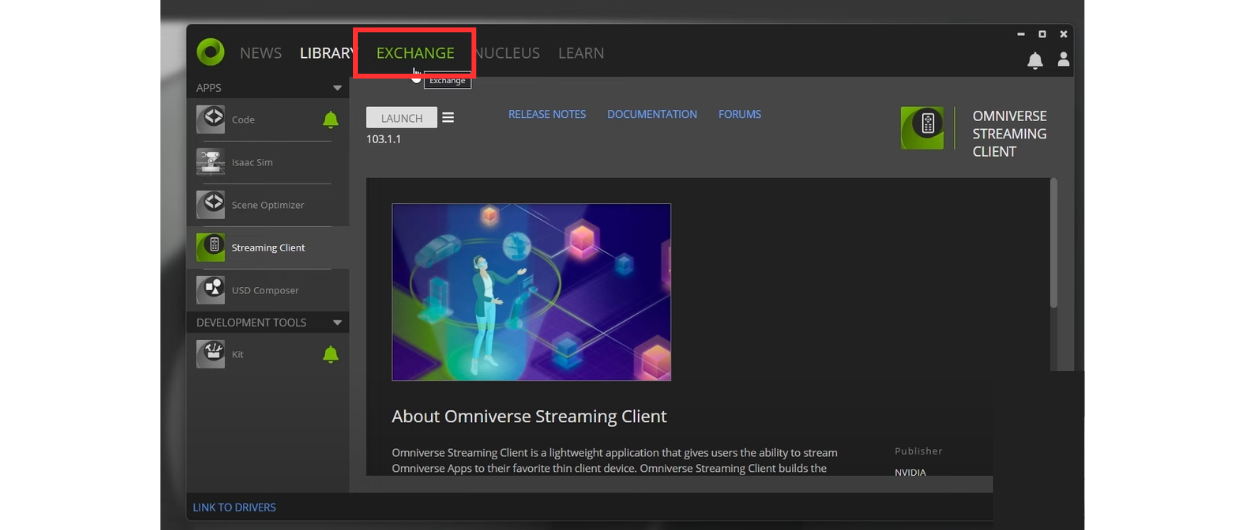
Task: Maximize the Omniverse Launcher window
Action: pos(1042,34)
